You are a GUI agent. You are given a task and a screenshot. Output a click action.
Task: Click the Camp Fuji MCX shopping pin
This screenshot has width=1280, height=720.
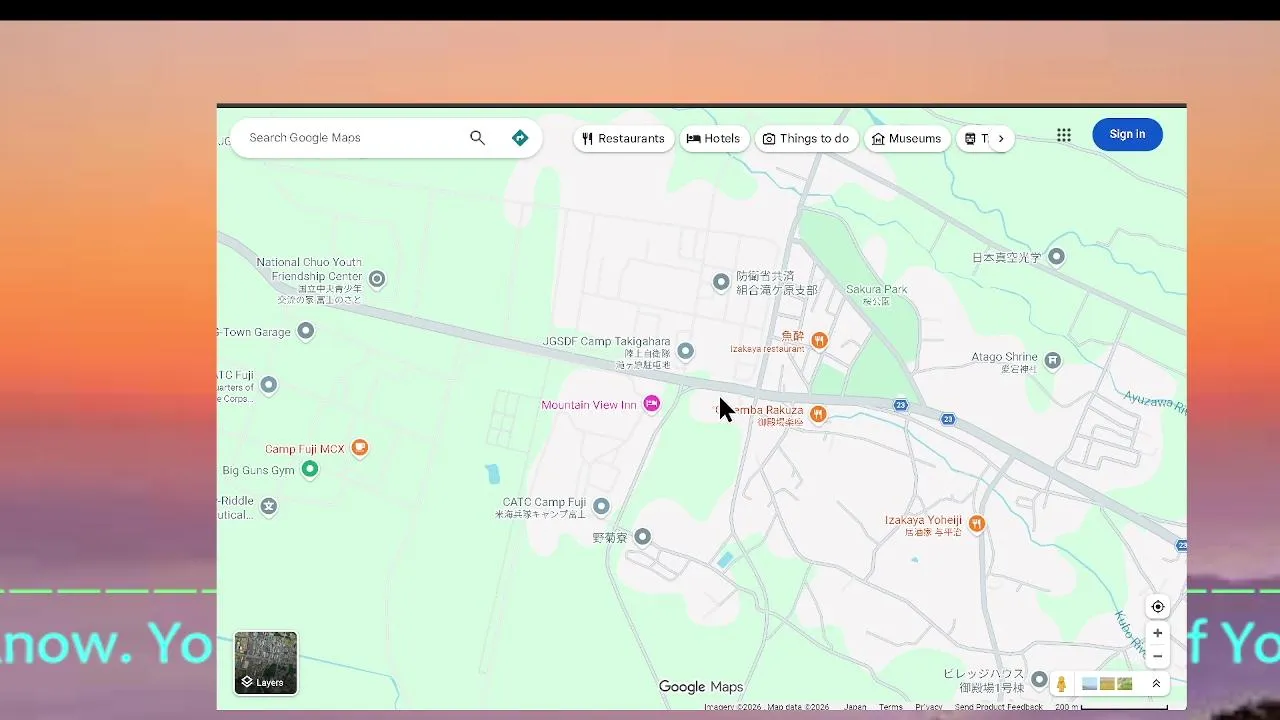pos(360,448)
